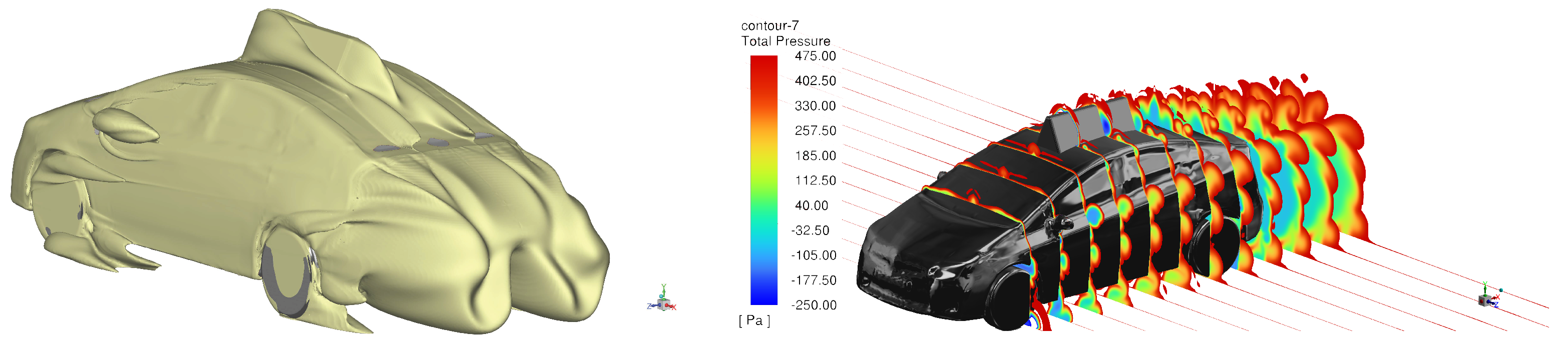Select the black car with pressure slices
1568x346 pixels.
click(1114, 203)
